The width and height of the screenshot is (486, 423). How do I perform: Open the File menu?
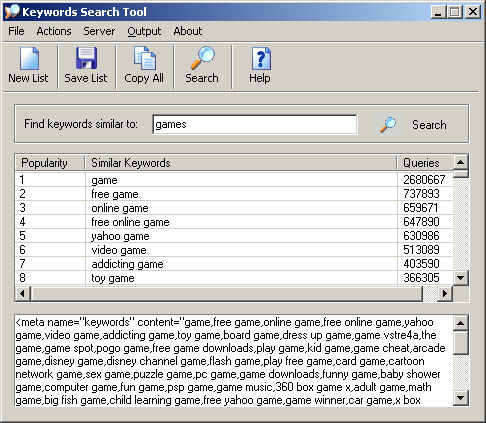(x=16, y=31)
